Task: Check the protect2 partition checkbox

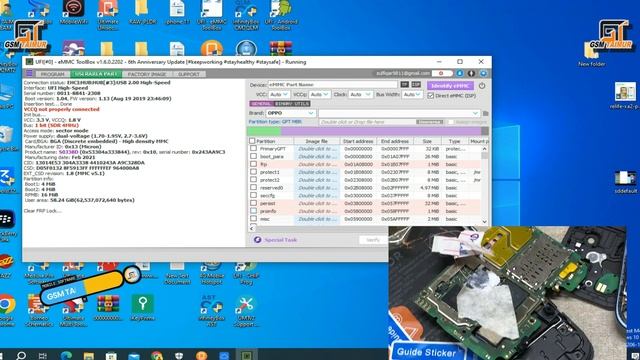Action: click(x=253, y=180)
